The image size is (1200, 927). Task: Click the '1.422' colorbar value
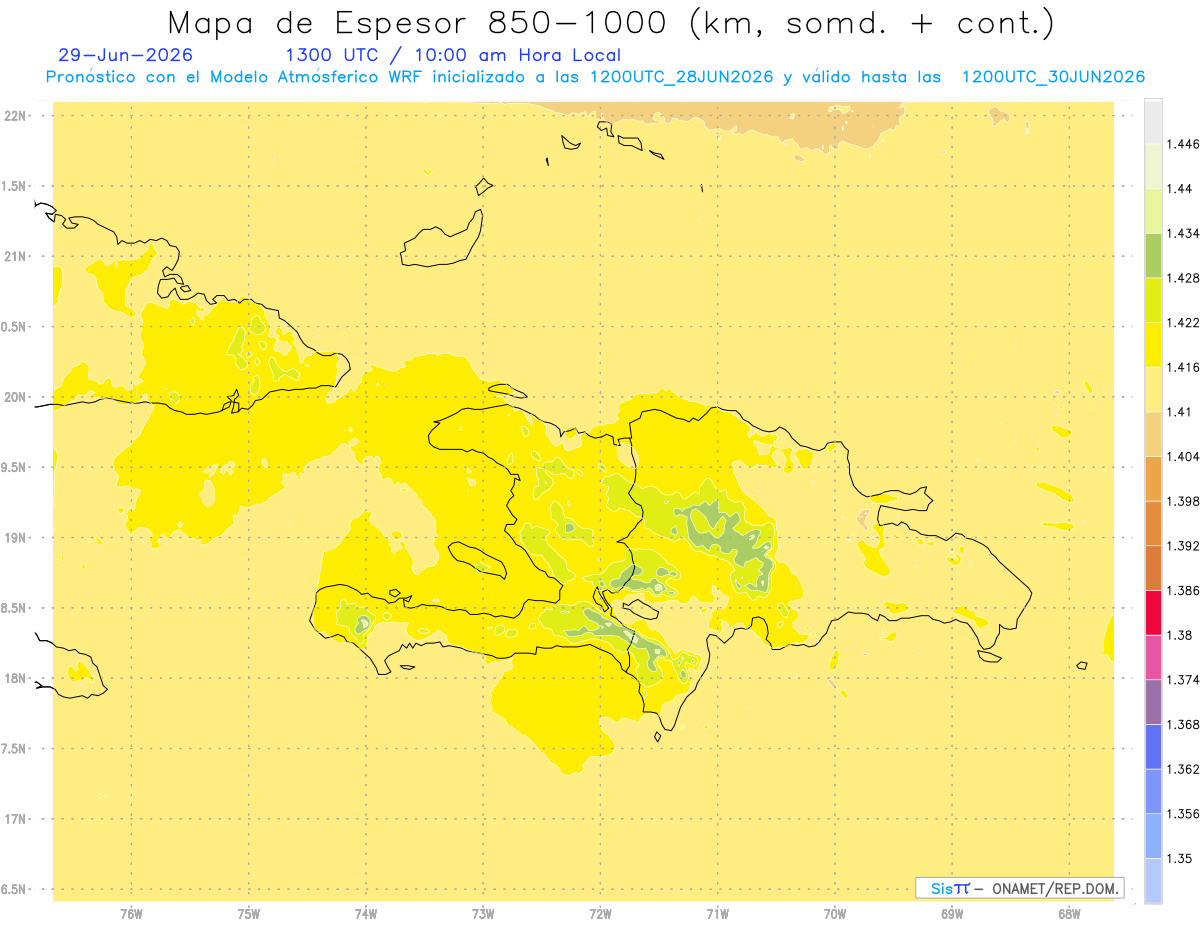click(1183, 322)
